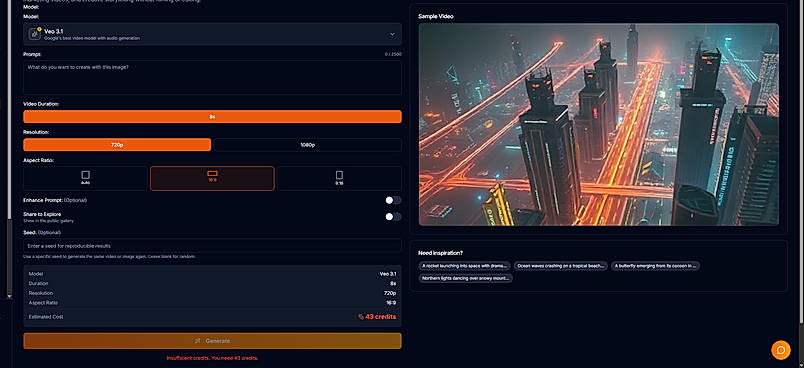The width and height of the screenshot is (804, 368).
Task: Toggle the Enhance Prompt switch
Action: (x=393, y=200)
